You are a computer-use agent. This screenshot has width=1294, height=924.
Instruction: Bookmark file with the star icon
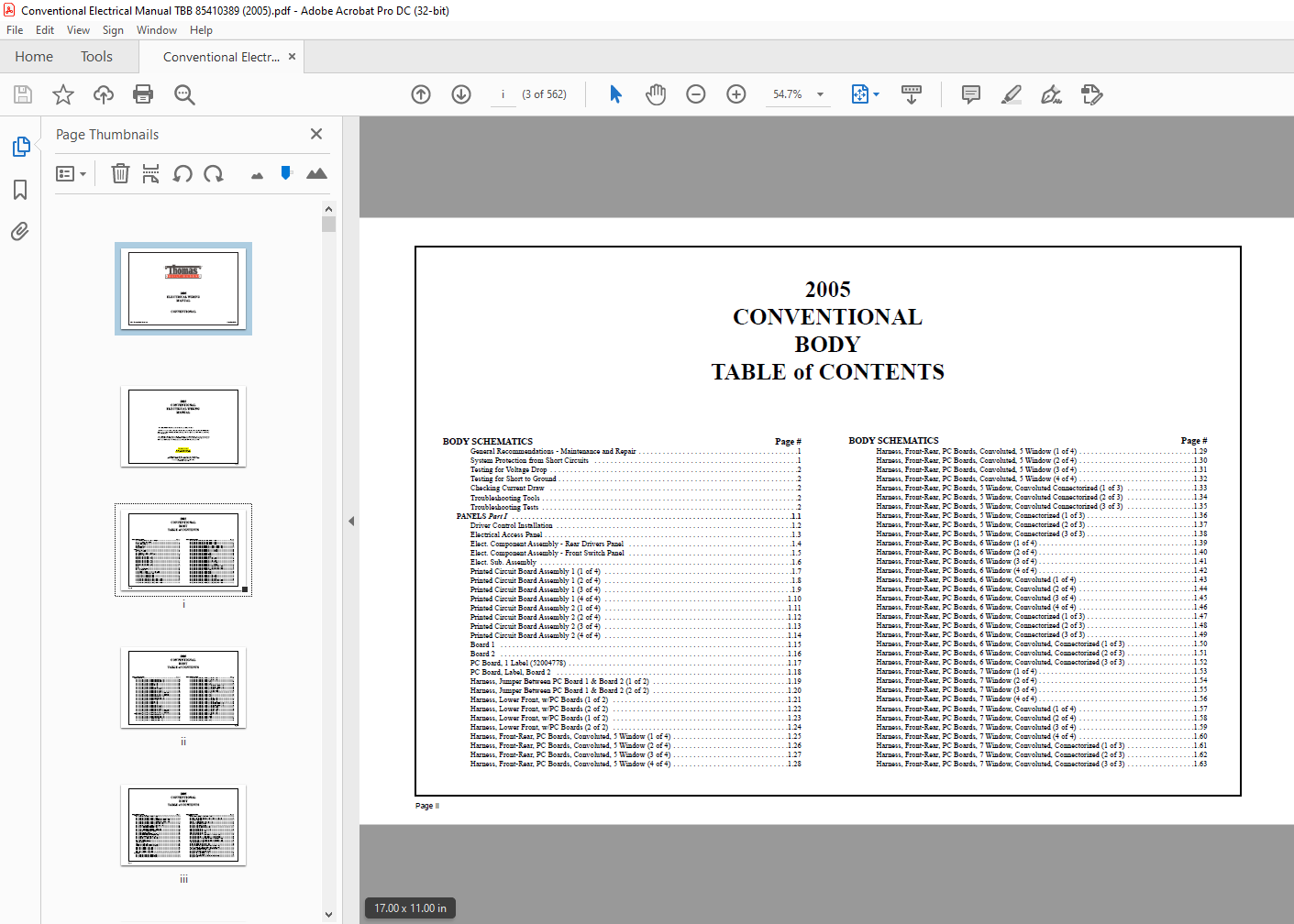point(63,94)
